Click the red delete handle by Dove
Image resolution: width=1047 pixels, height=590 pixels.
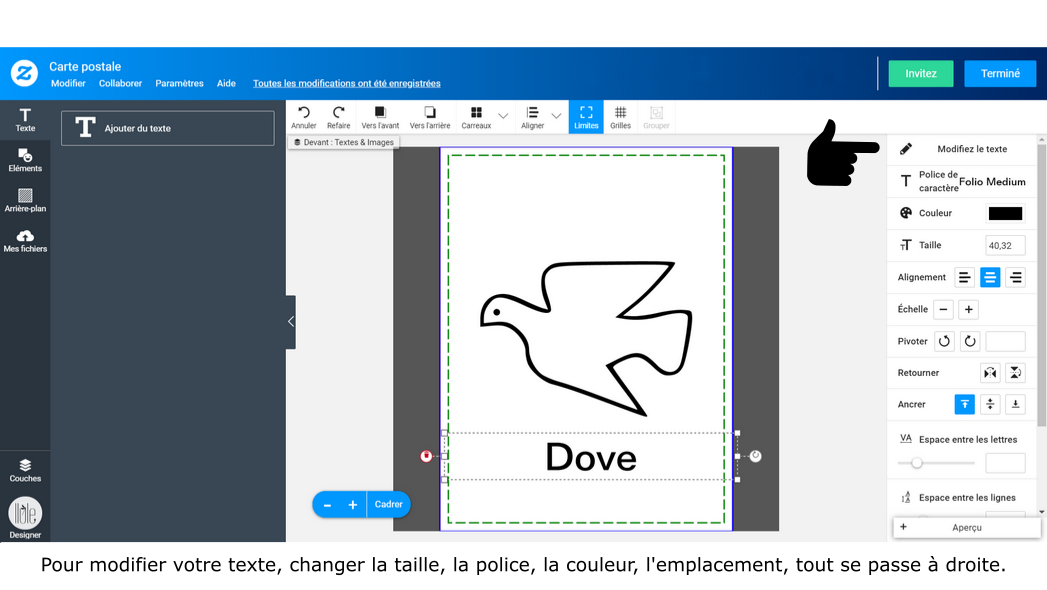[426, 457]
